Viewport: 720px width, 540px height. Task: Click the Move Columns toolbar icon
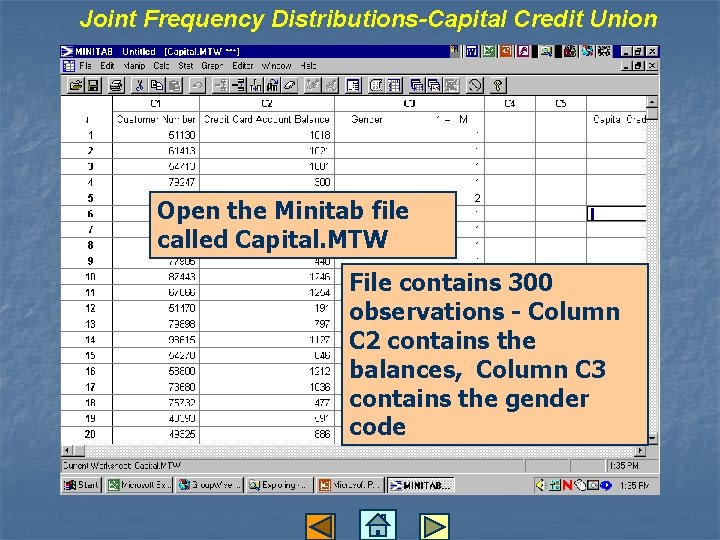pyautogui.click(x=272, y=85)
